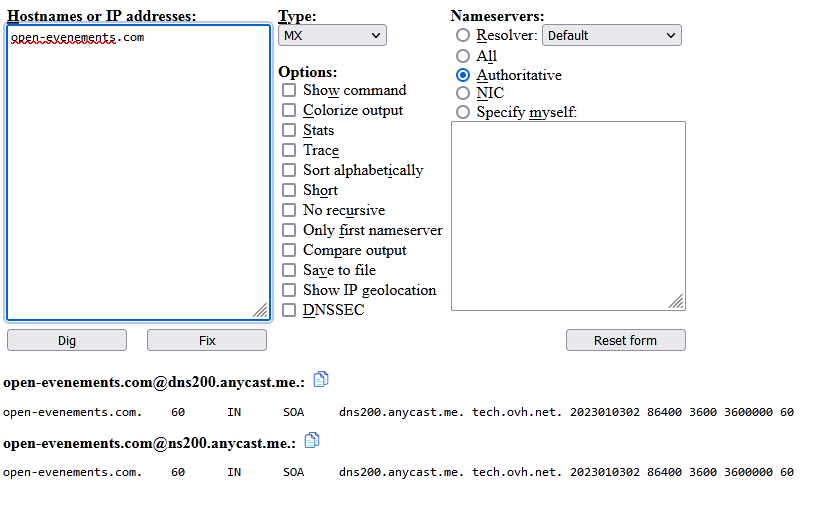Toggle Show IP geolocation option
Viewport: 824px width, 517px height.
click(x=289, y=290)
